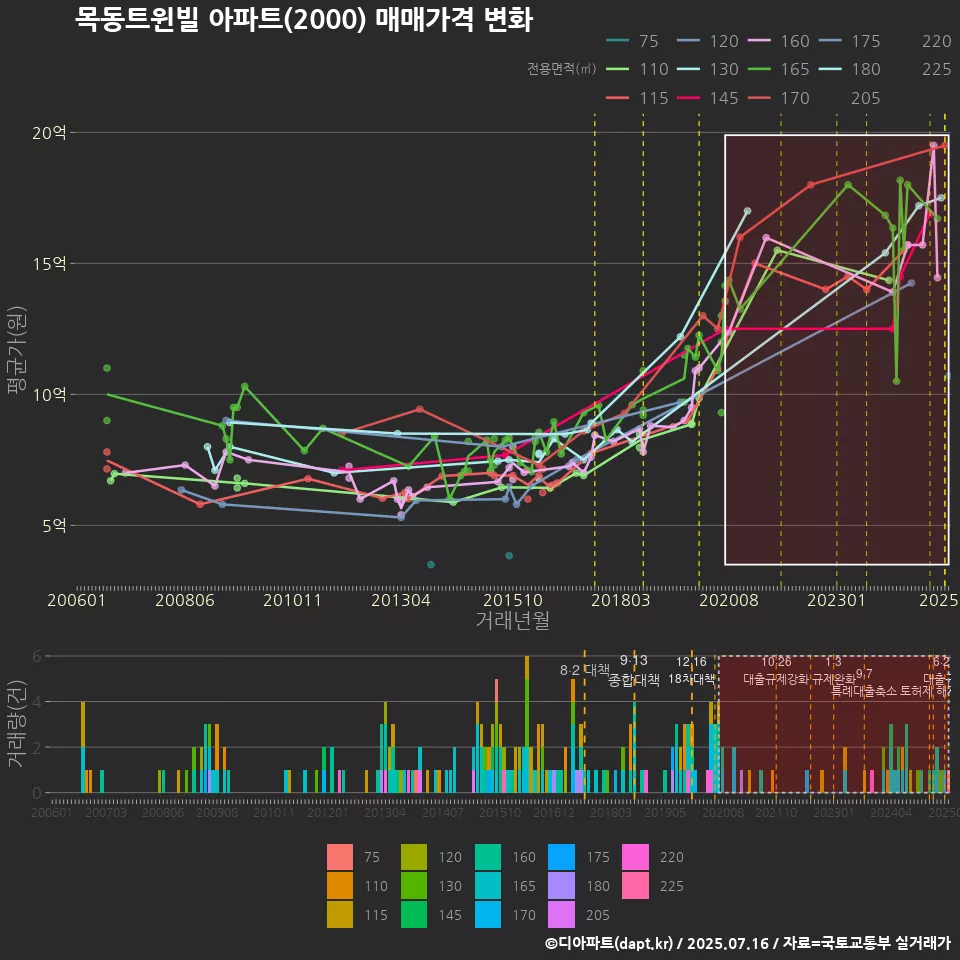
Task: Click the 175 line legend entry at top
Action: (x=850, y=41)
